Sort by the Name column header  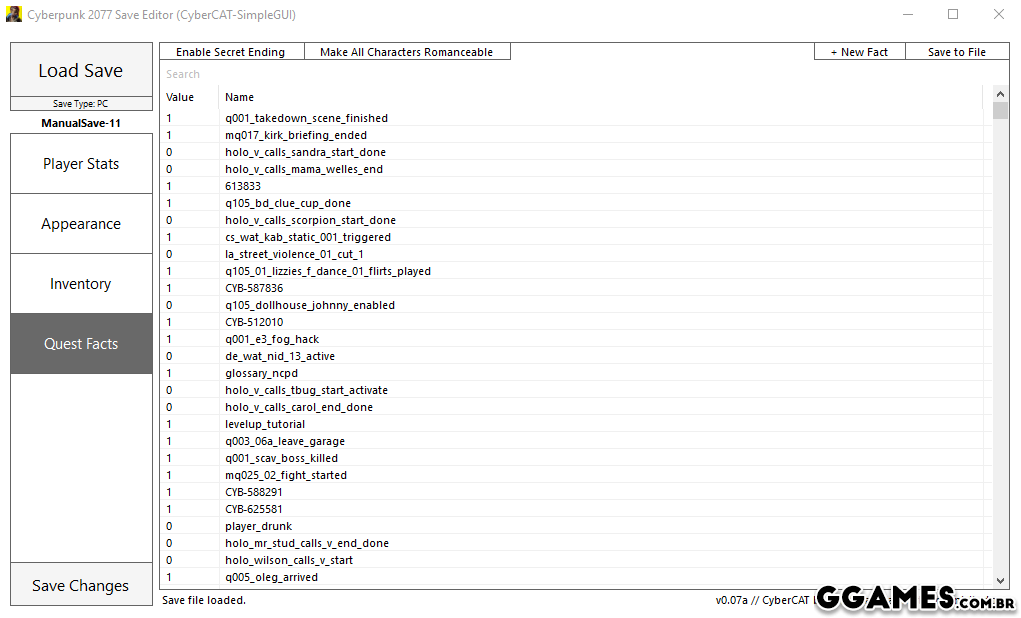(x=240, y=97)
